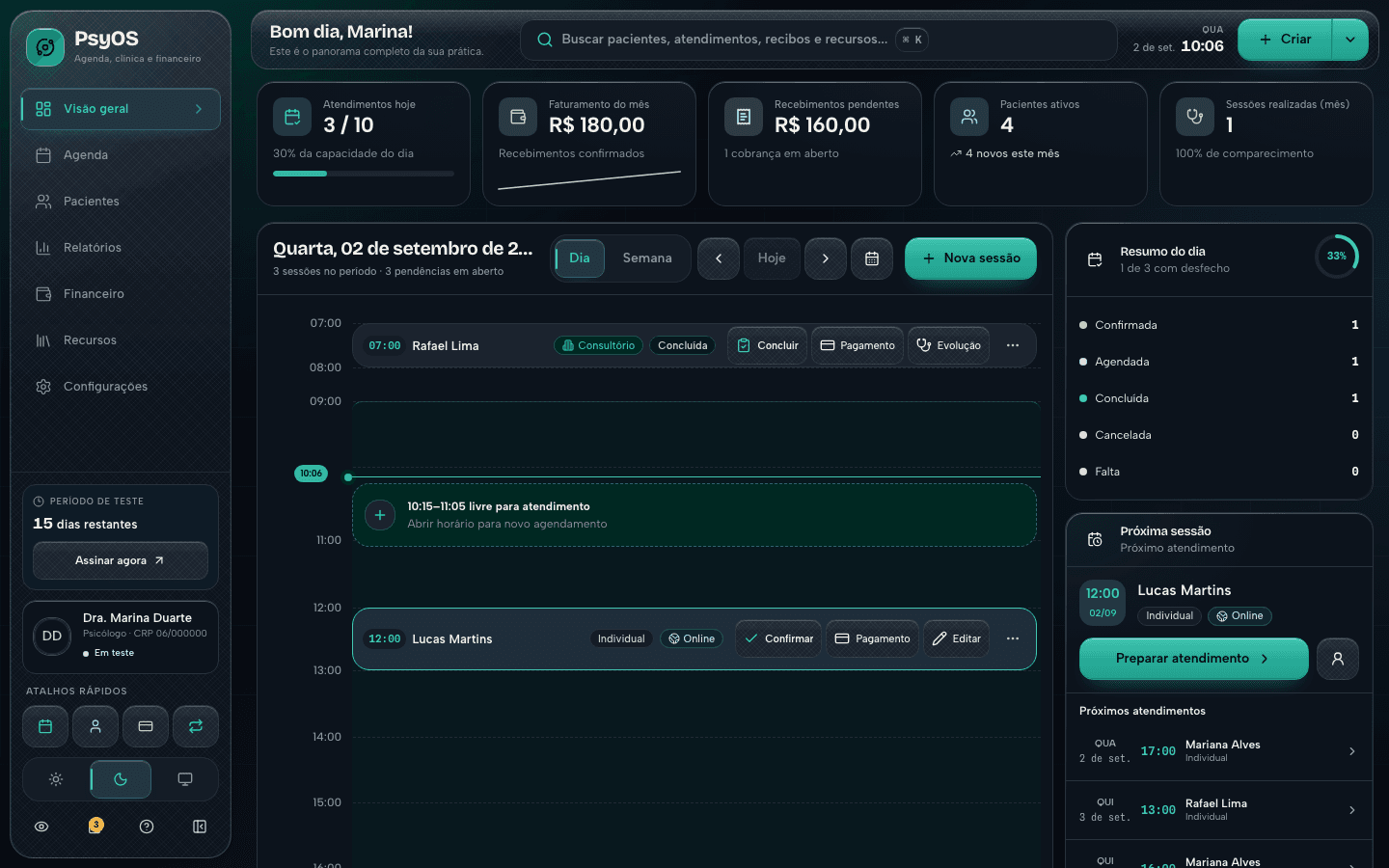Click the Próxima sessão clock icon

(x=1095, y=539)
